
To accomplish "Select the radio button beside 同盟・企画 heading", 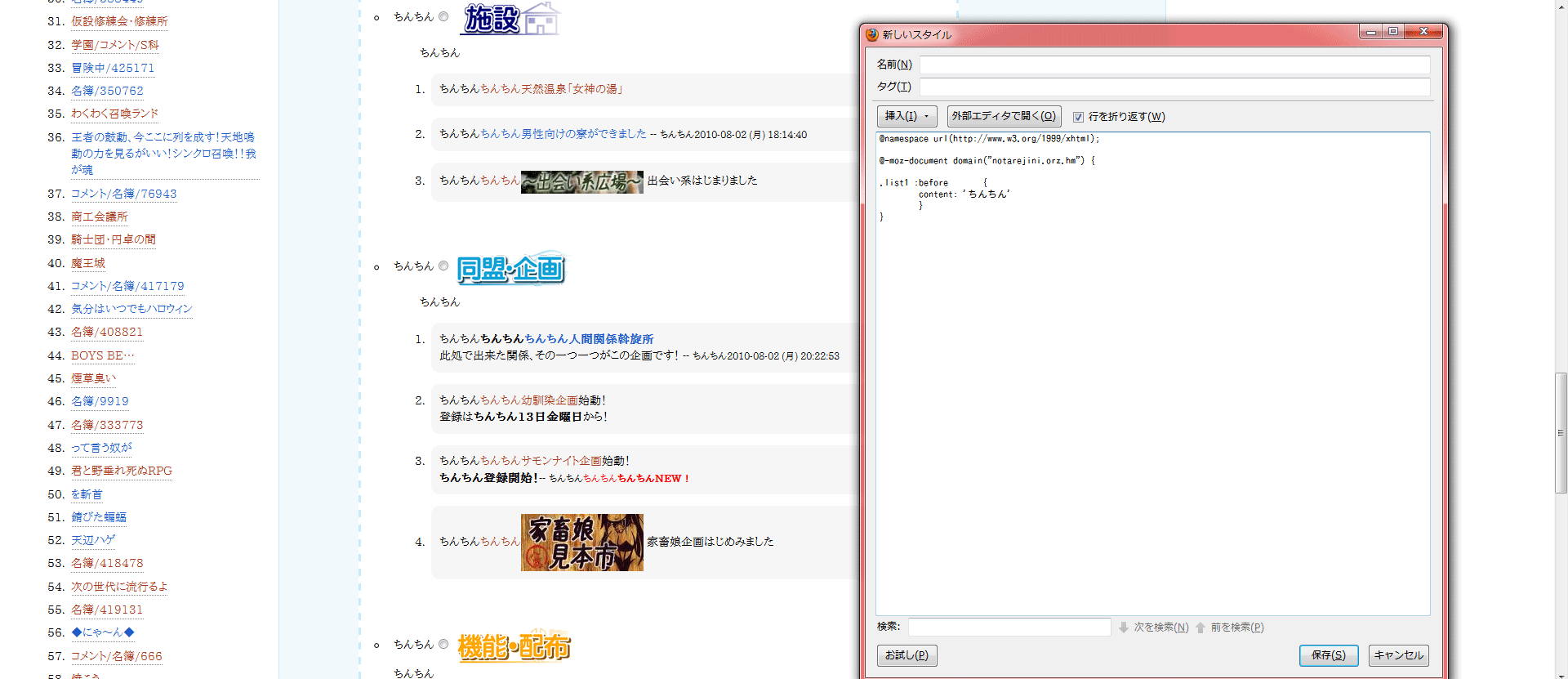I will 443,266.
